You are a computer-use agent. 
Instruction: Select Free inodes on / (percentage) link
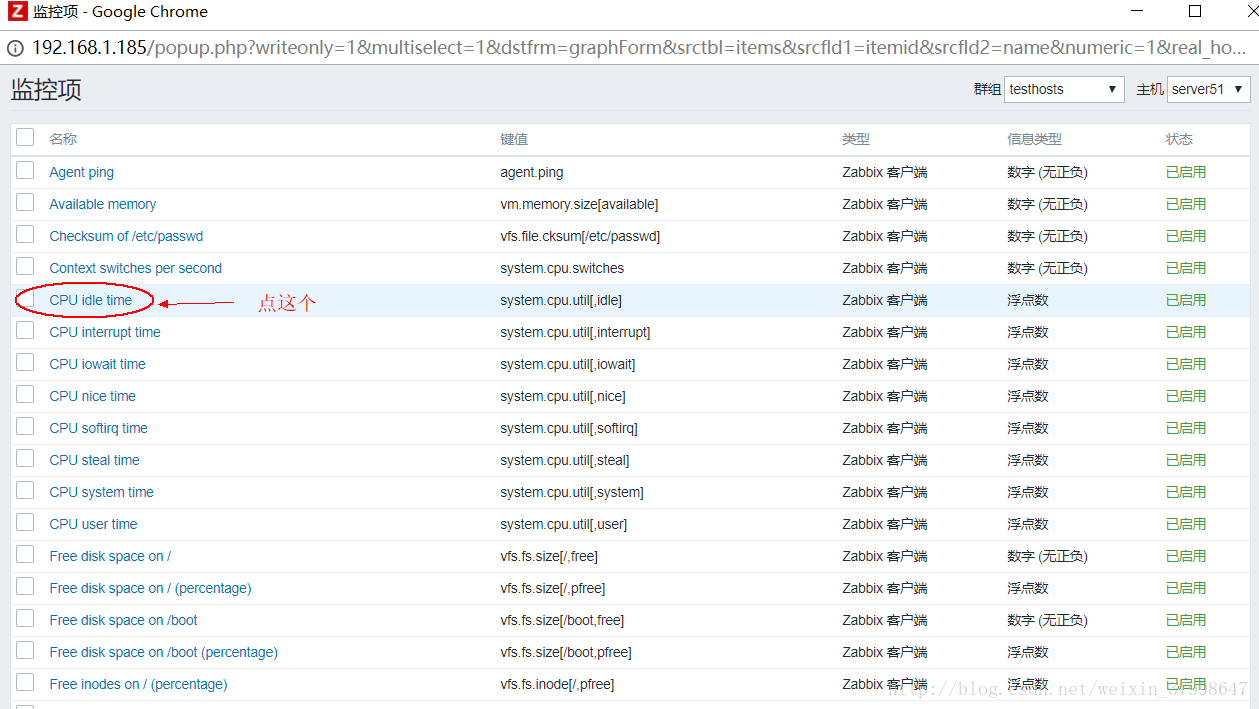point(139,684)
